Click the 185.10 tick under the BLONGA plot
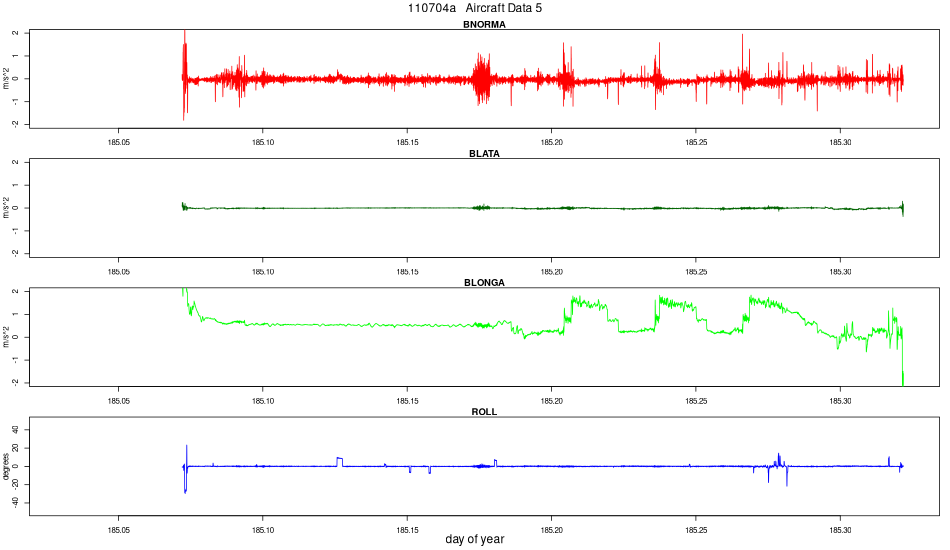The height and width of the screenshot is (550, 950). coord(263,400)
